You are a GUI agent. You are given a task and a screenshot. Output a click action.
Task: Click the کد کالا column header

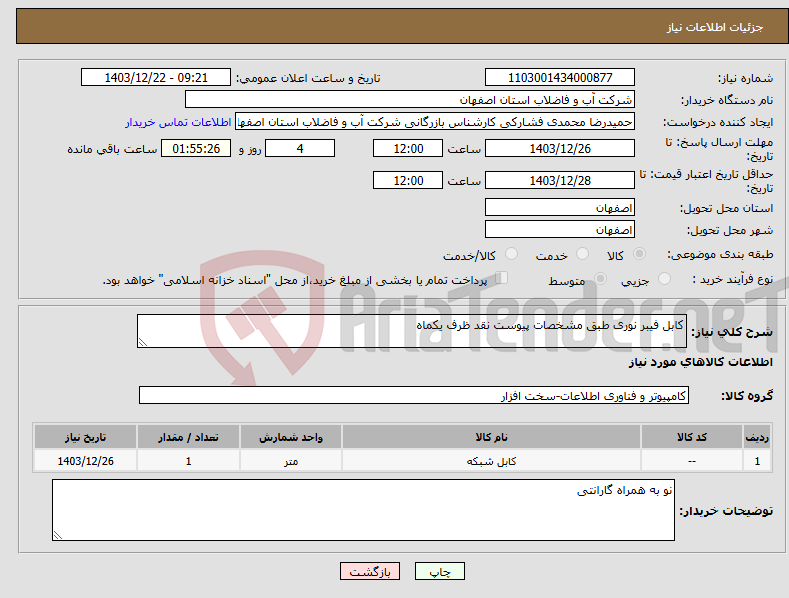pyautogui.click(x=692, y=437)
